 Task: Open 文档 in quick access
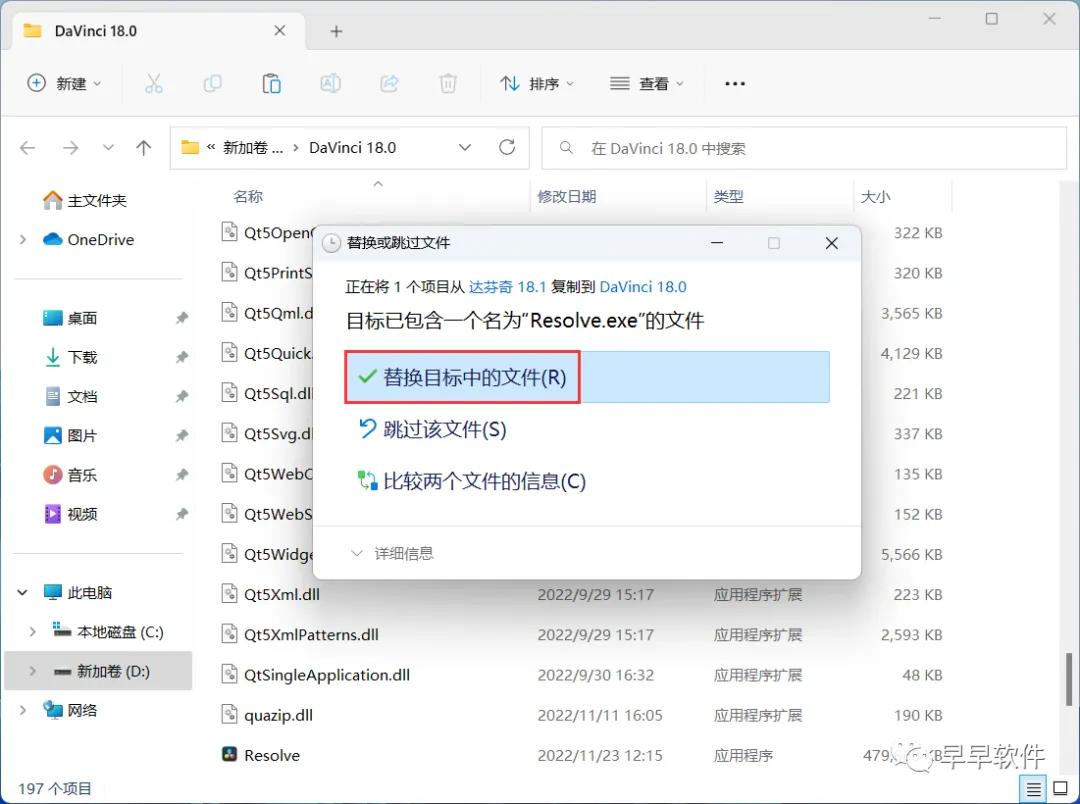tap(70, 397)
